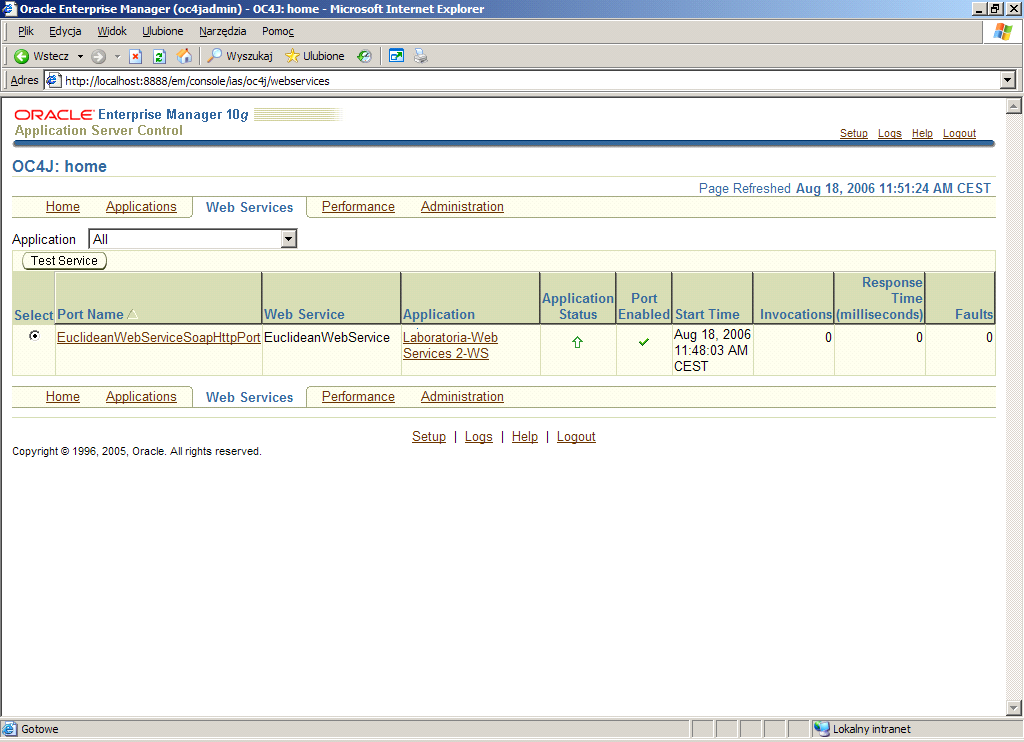Switch to top Performance tab
This screenshot has height=742, width=1024.
tap(358, 206)
